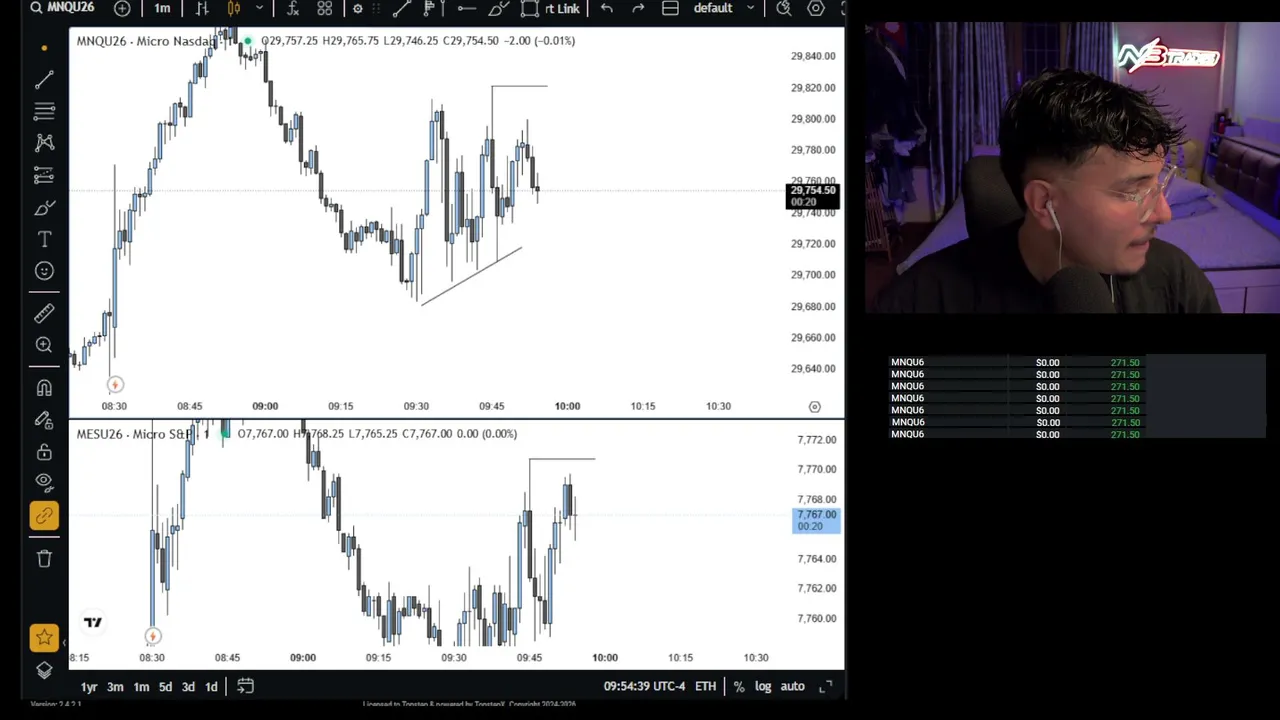Click the maximize chart fullscreen icon
1280x720 pixels.
click(x=825, y=686)
